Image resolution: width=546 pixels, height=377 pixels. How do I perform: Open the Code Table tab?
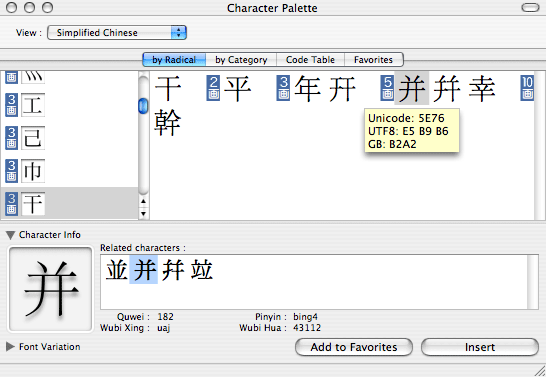click(x=310, y=60)
